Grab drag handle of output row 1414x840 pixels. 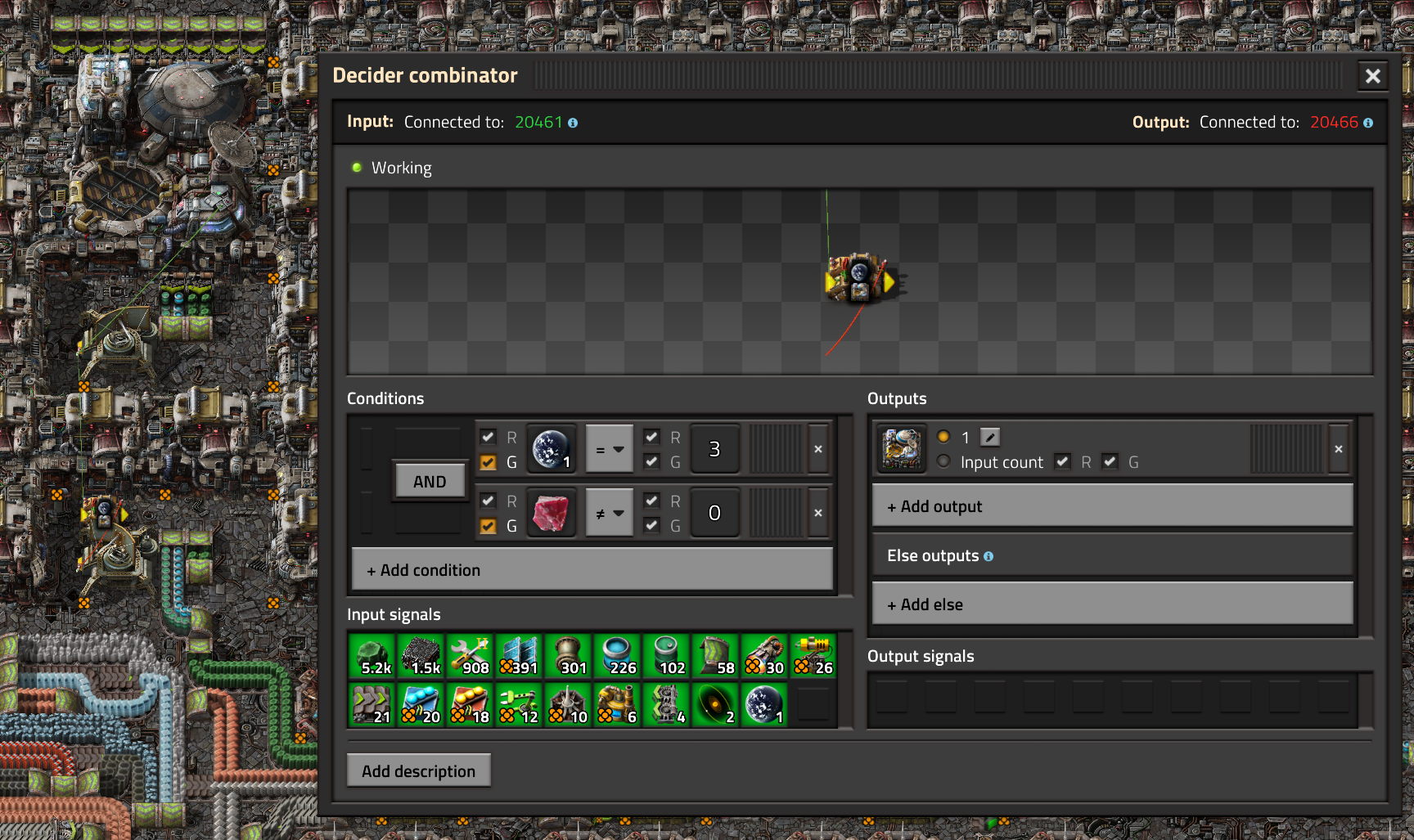click(x=1286, y=449)
